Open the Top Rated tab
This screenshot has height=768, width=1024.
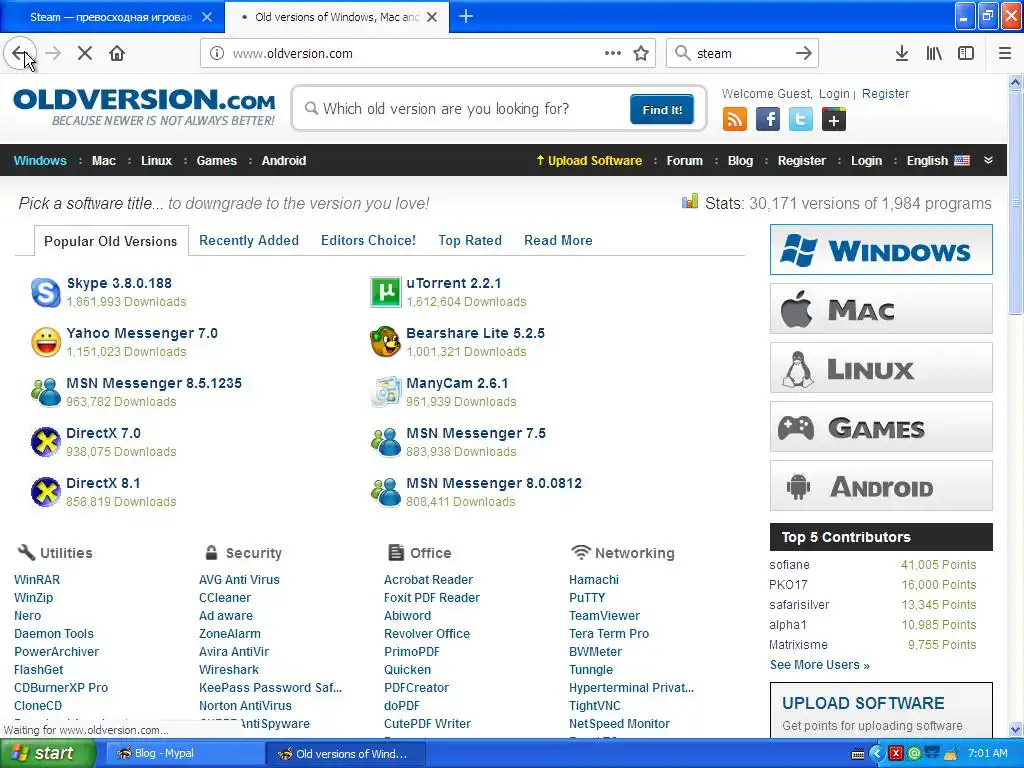point(470,240)
